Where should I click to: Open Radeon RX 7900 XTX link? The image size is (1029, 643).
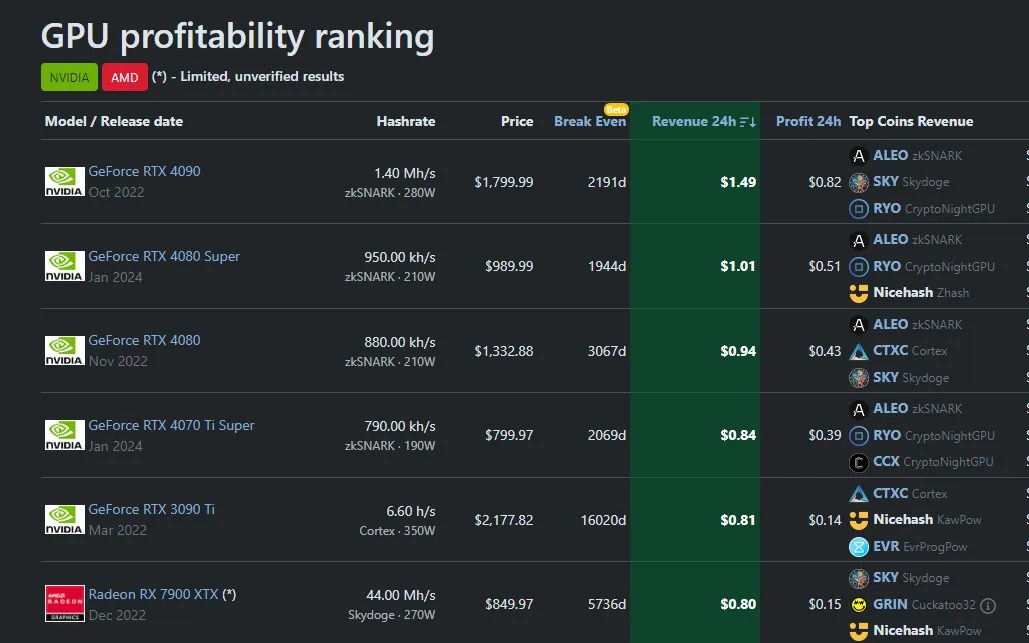153,594
